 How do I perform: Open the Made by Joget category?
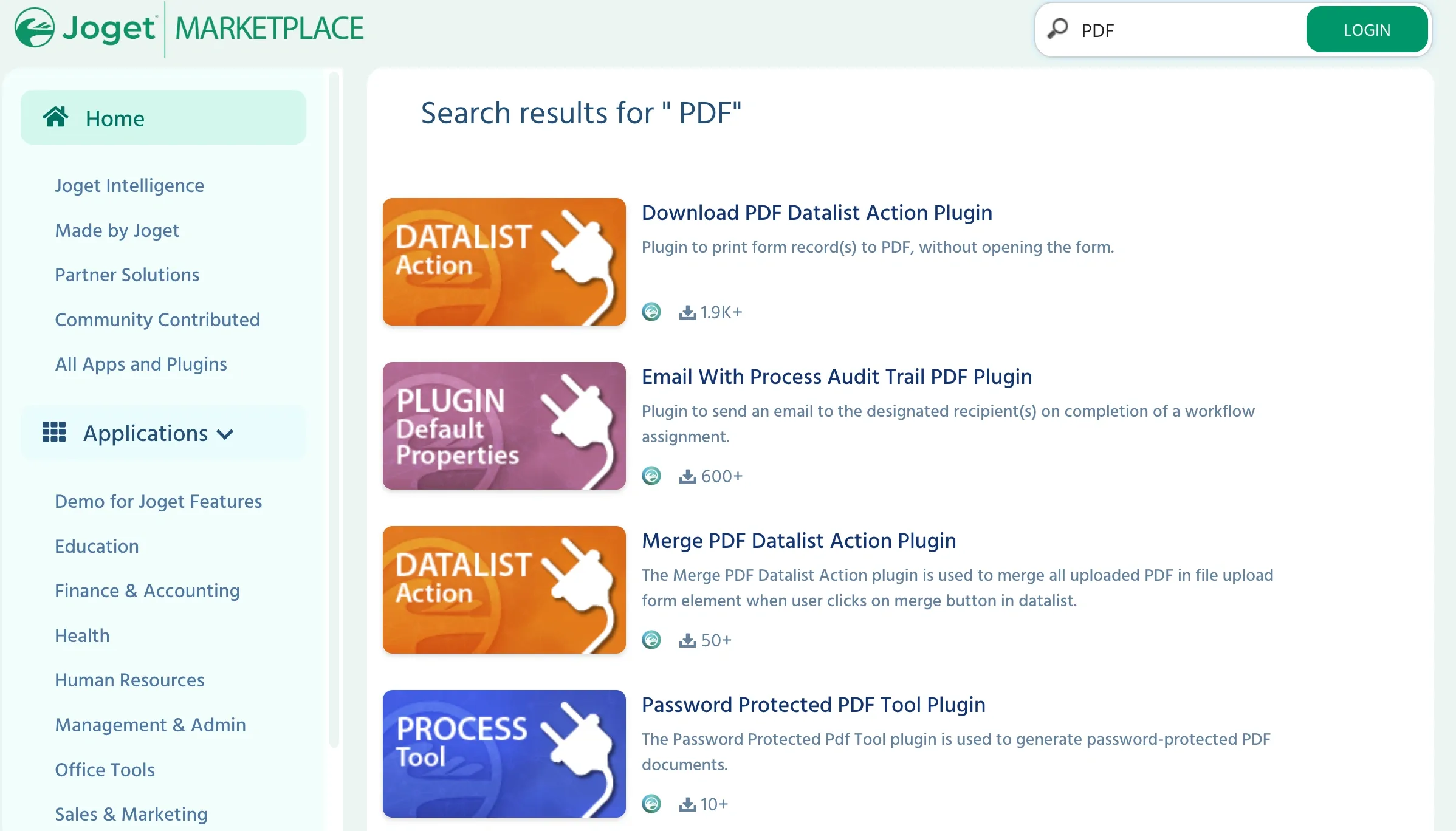pyautogui.click(x=117, y=230)
